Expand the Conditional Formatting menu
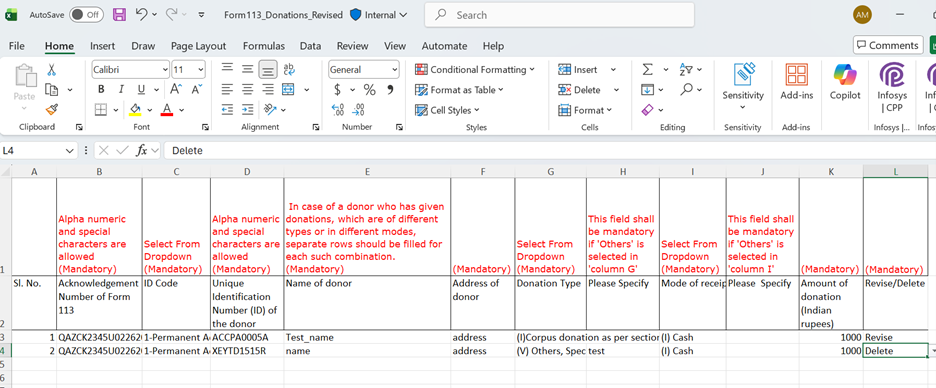936x388 pixels. tap(475, 69)
